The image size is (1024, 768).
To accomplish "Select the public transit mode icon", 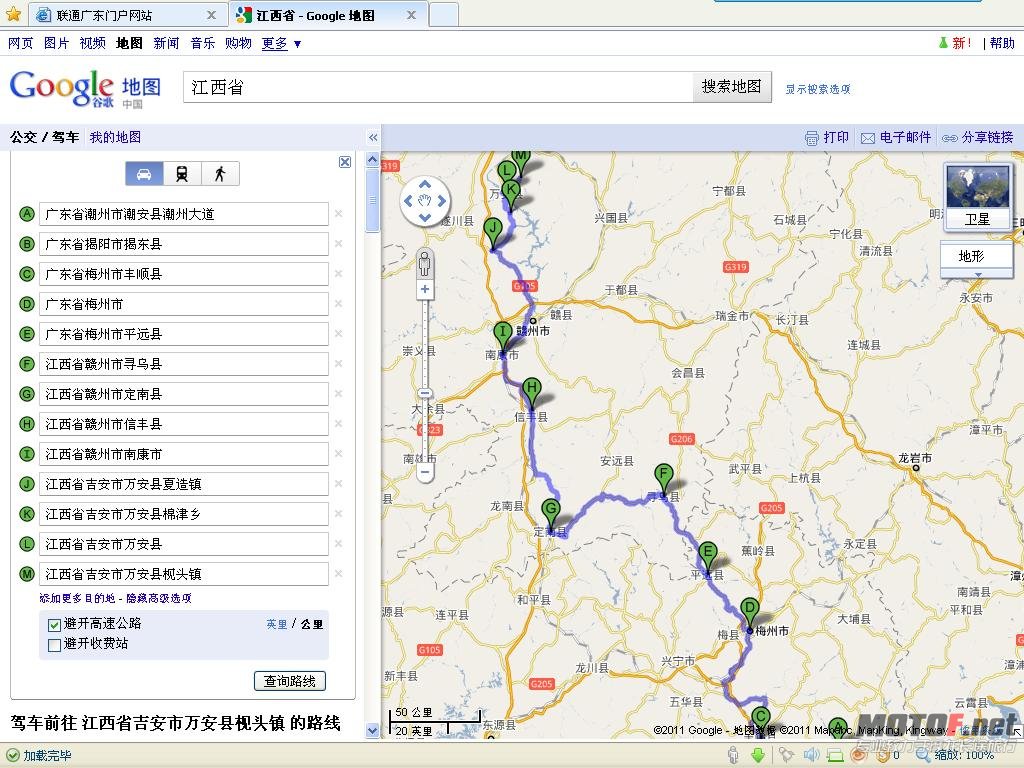I will coord(183,173).
